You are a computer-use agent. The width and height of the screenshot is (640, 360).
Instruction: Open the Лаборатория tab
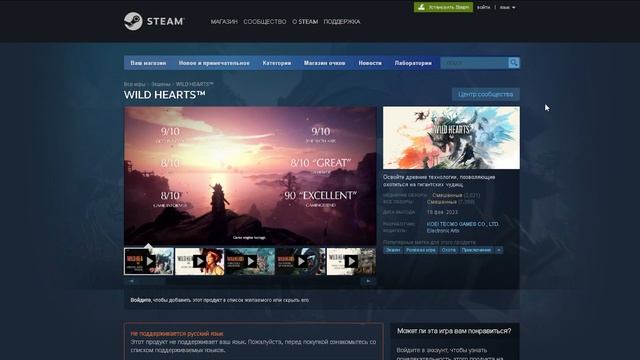413,63
